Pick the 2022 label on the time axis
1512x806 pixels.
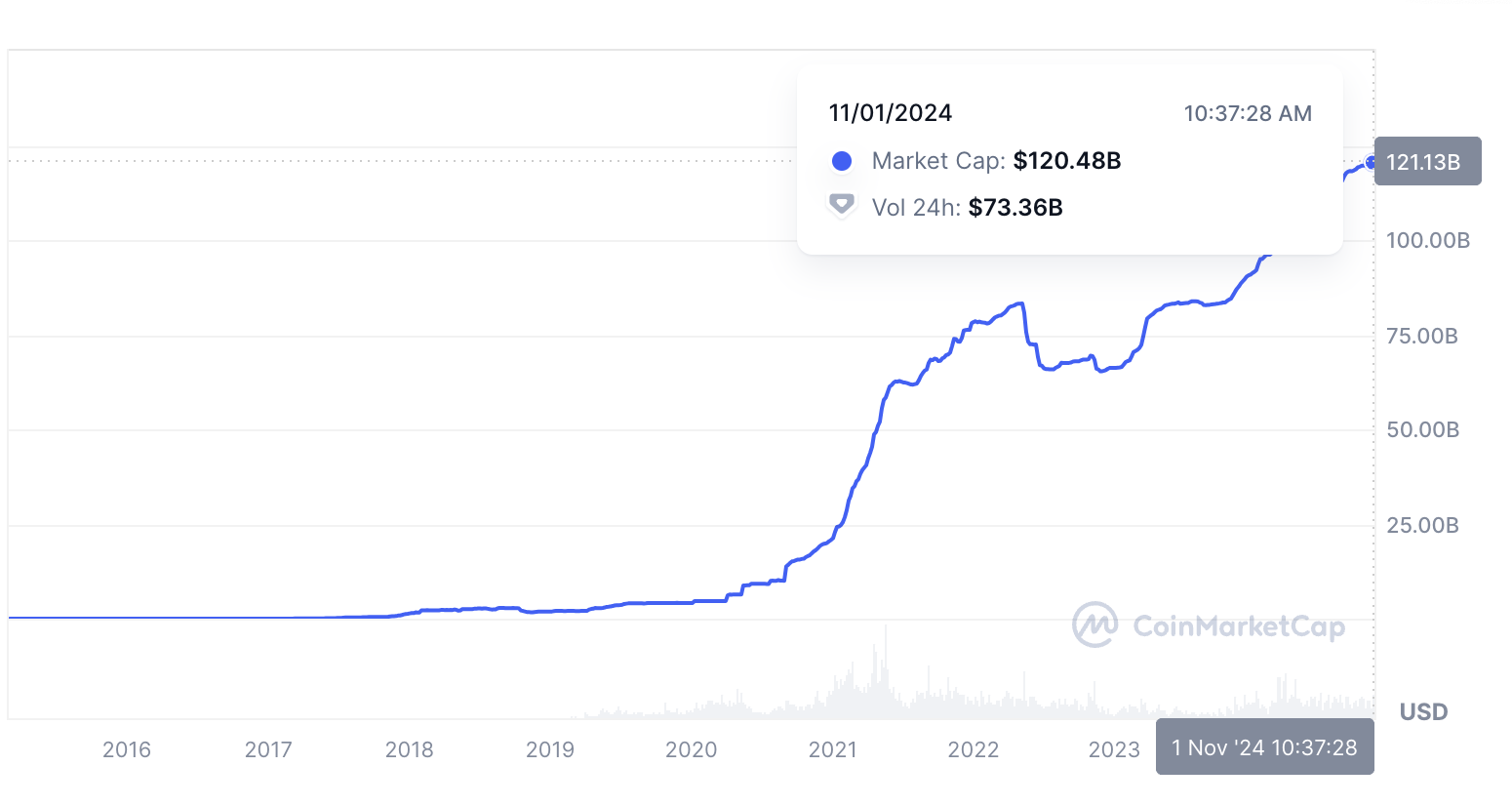click(x=973, y=749)
